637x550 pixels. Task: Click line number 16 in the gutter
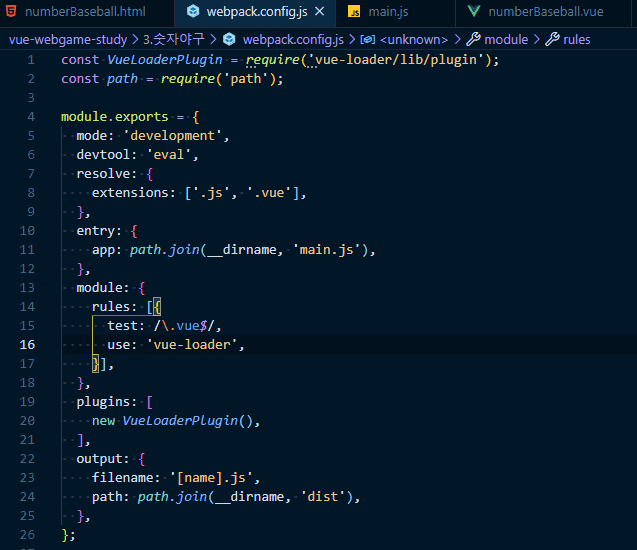coord(27,345)
